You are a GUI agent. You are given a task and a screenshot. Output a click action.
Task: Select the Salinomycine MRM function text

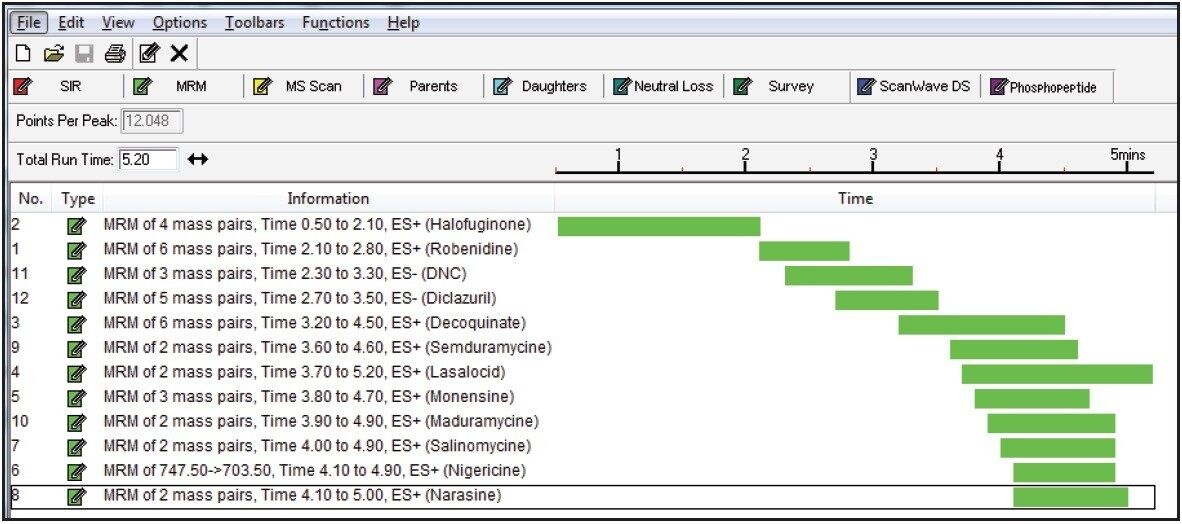point(317,446)
